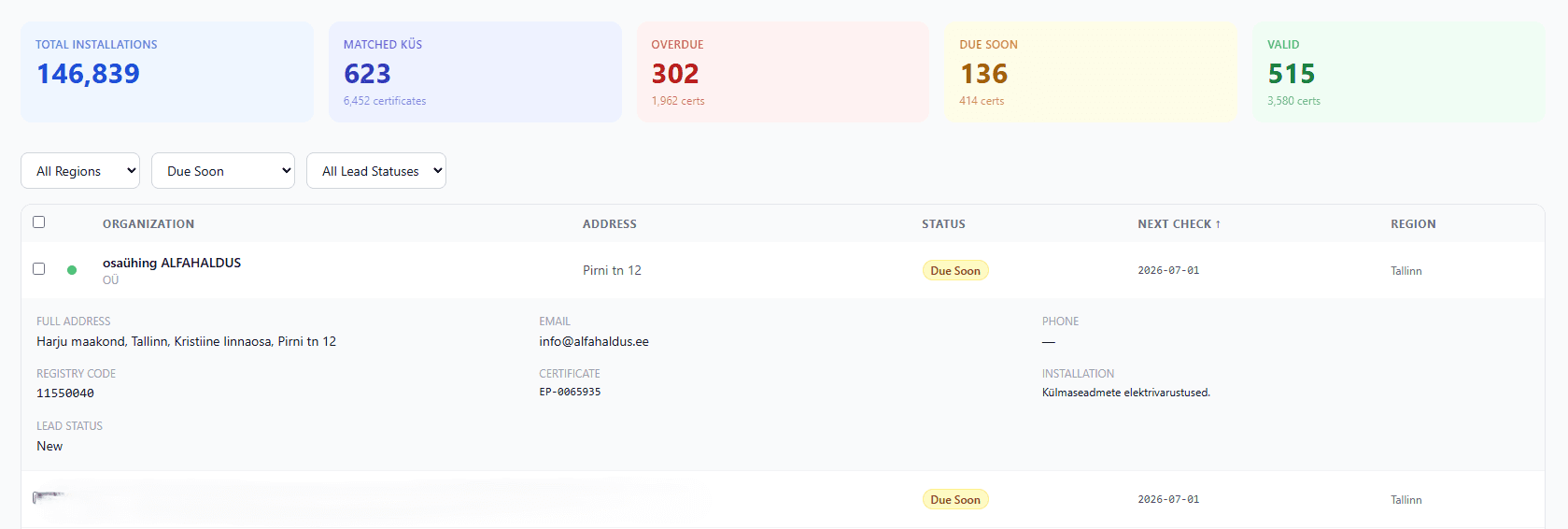Select the Overdue summary card
Screen dimensions: 1568x529
pos(783,72)
